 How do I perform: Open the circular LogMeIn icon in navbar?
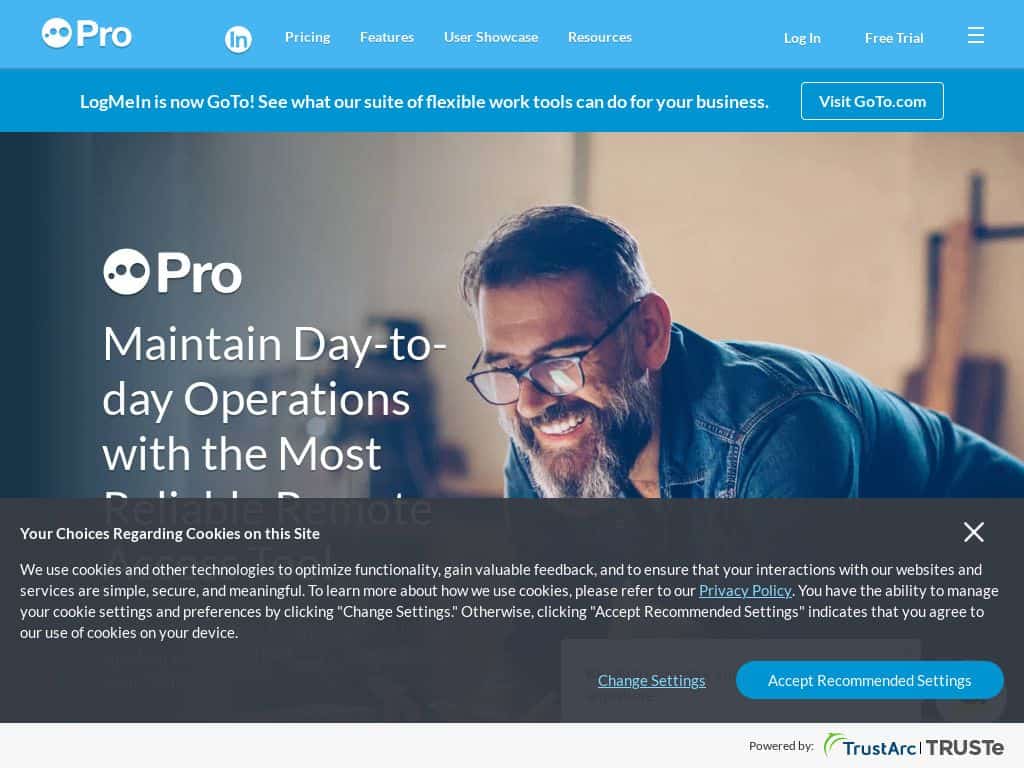pyautogui.click(x=238, y=40)
